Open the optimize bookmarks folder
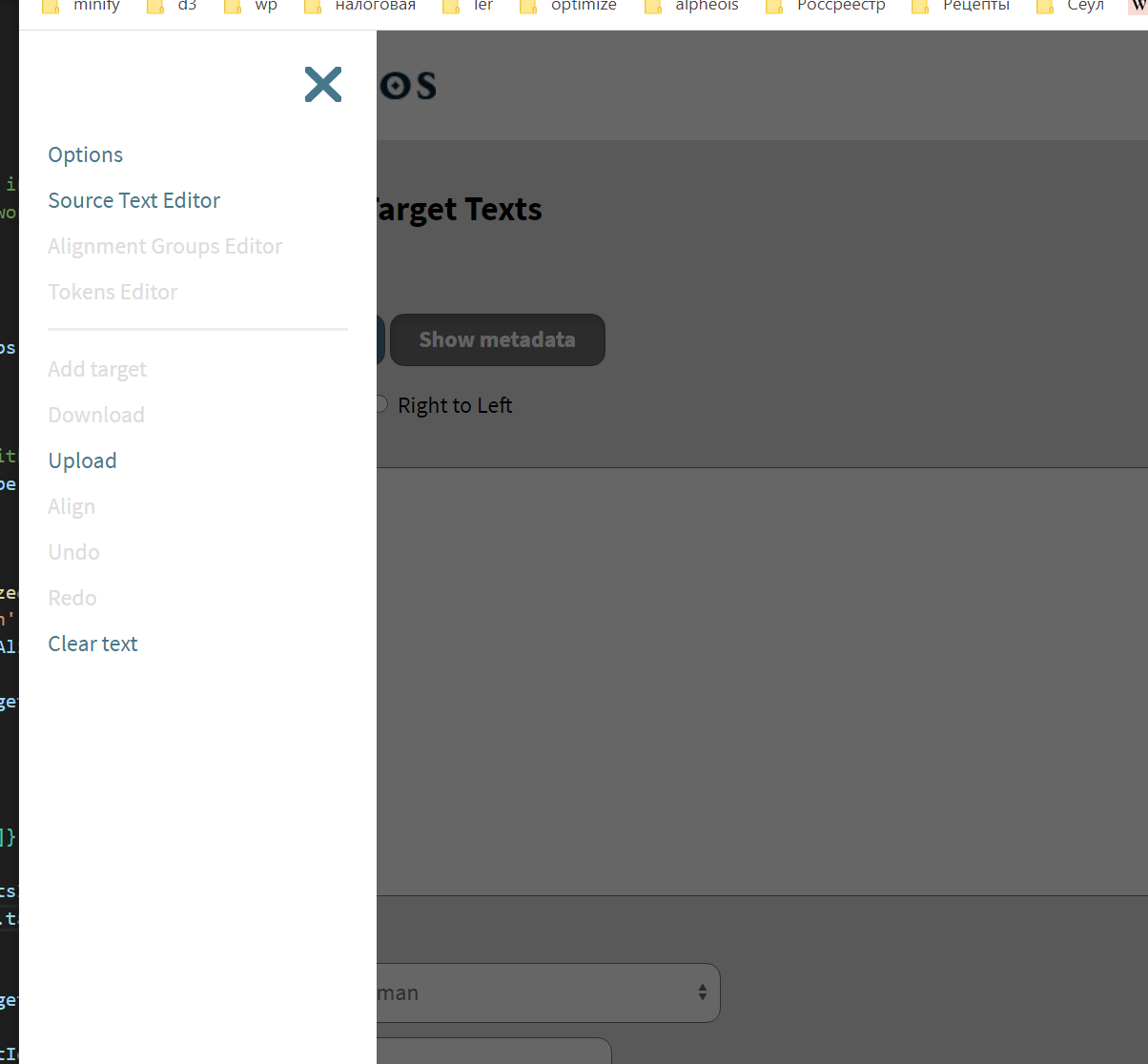 pyautogui.click(x=582, y=7)
